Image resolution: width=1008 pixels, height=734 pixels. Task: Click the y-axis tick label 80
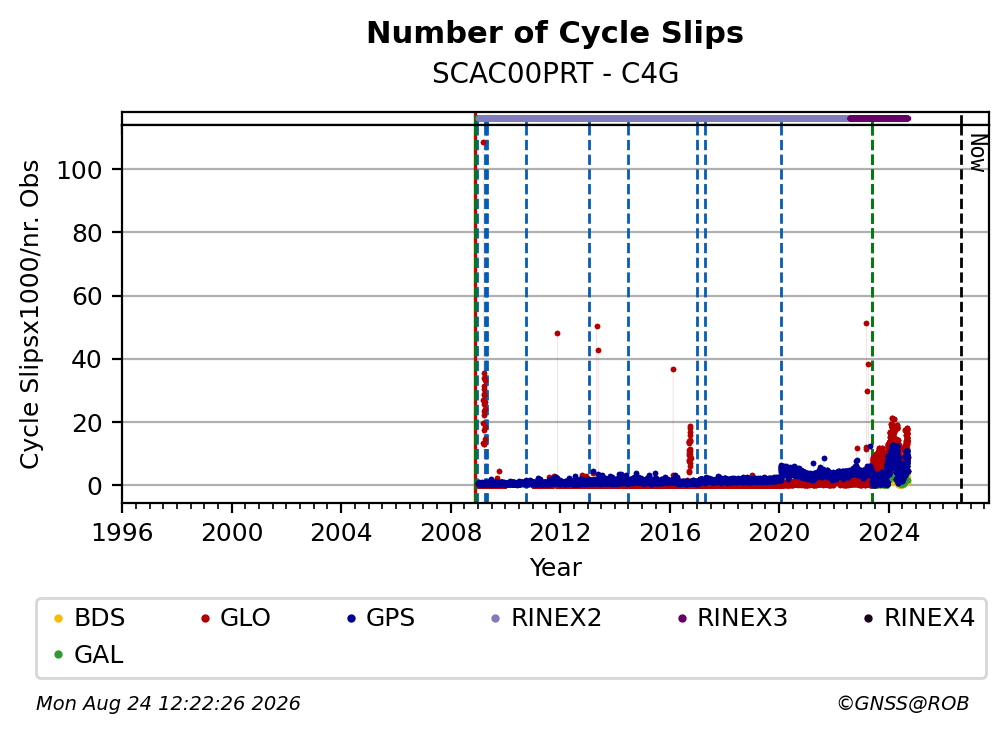(x=87, y=233)
